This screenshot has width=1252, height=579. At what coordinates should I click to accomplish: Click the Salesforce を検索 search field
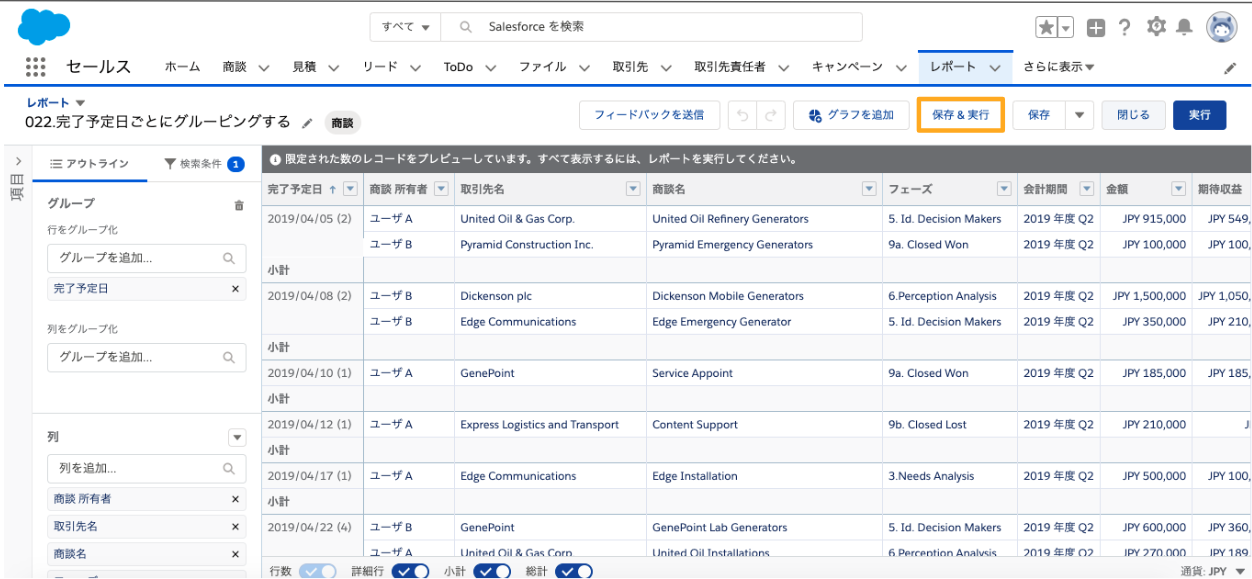[651, 27]
